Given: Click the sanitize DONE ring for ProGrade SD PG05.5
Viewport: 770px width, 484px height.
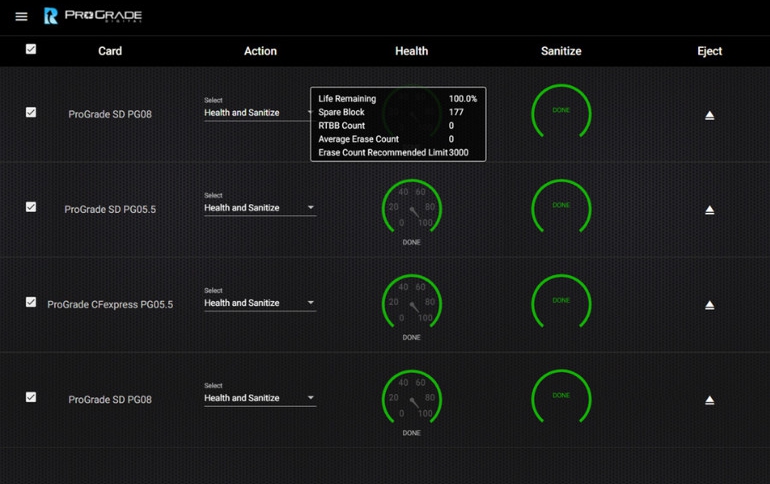Looking at the screenshot, I should (561, 207).
